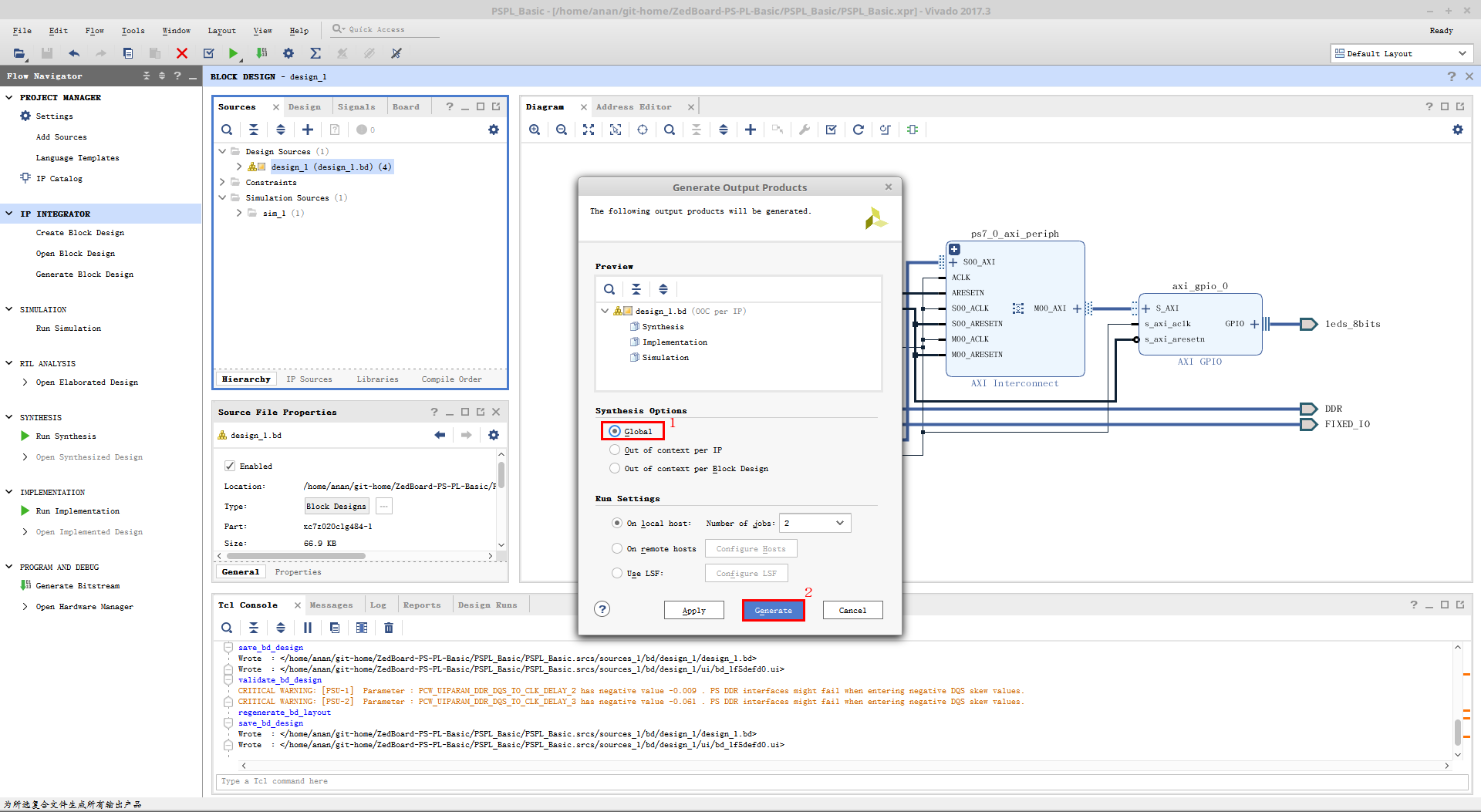This screenshot has height=812, width=1481.
Task: Open Sources panel settings gear
Action: click(494, 130)
